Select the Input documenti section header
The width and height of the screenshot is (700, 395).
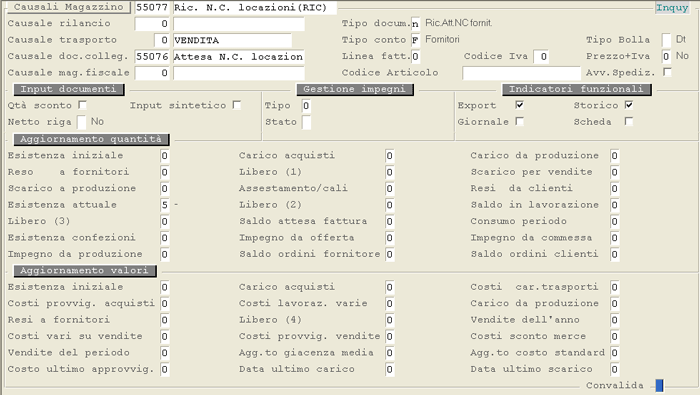pyautogui.click(x=68, y=89)
